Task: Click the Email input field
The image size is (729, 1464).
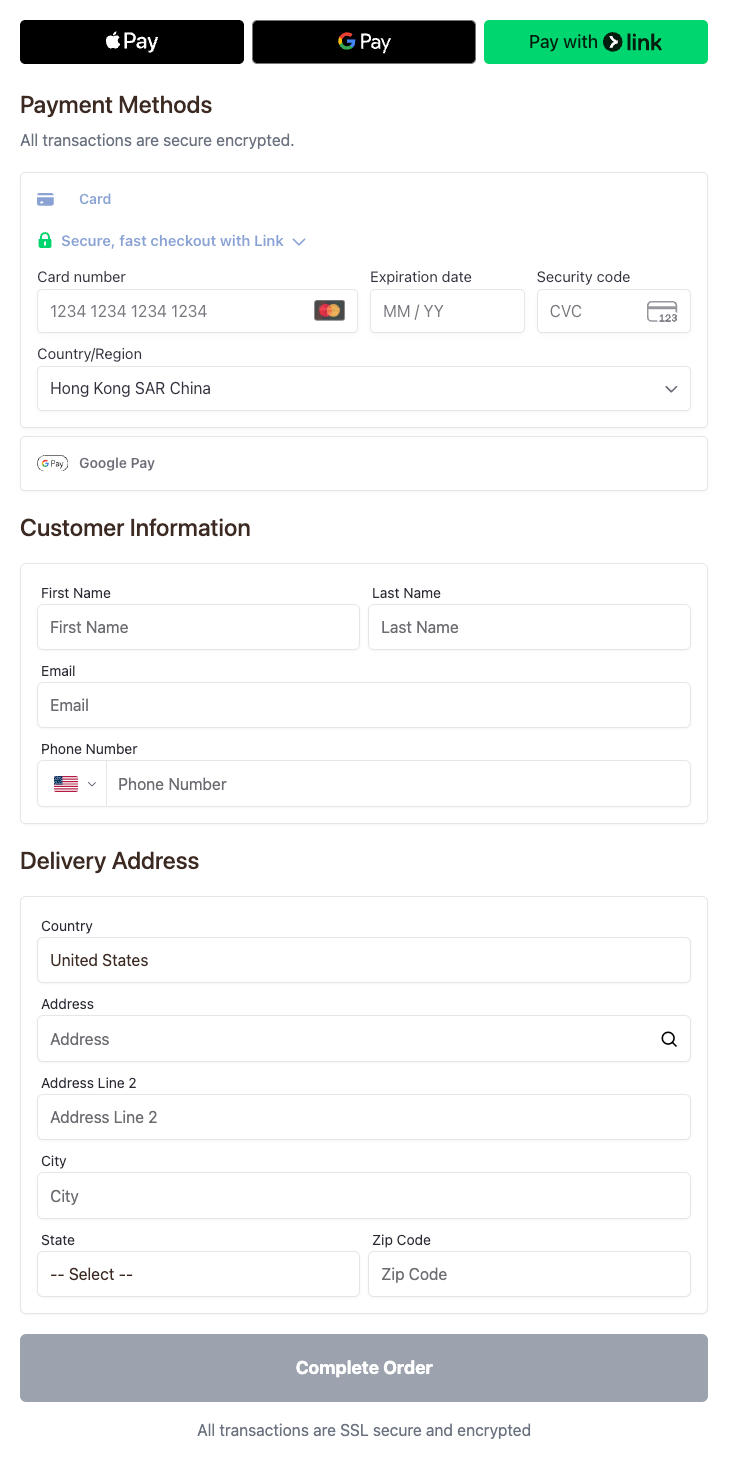Action: tap(364, 705)
